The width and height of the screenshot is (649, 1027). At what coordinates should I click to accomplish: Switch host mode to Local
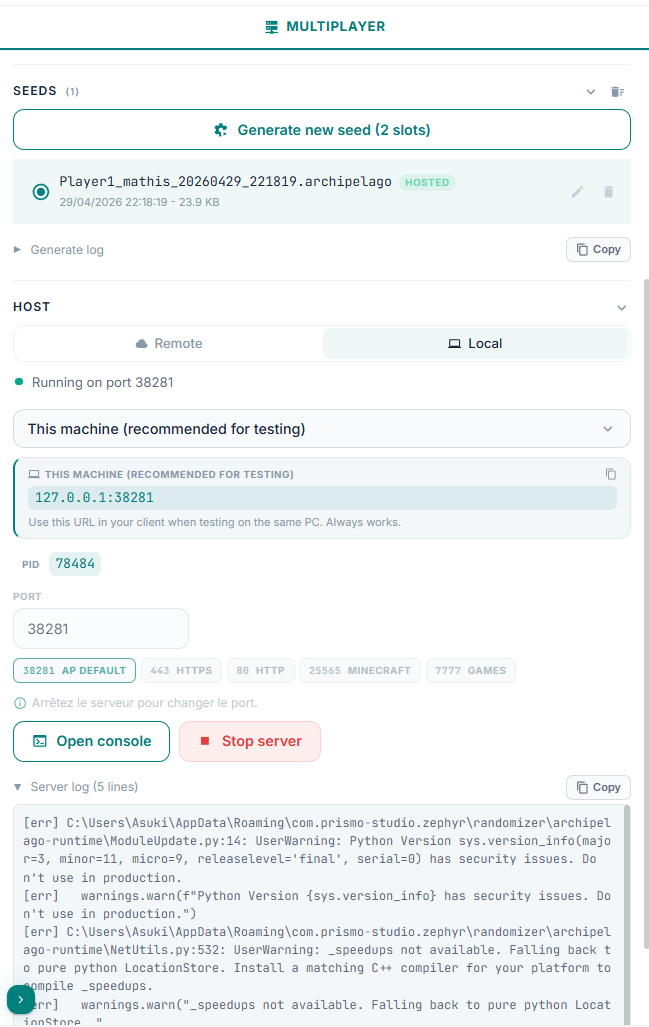tap(475, 343)
